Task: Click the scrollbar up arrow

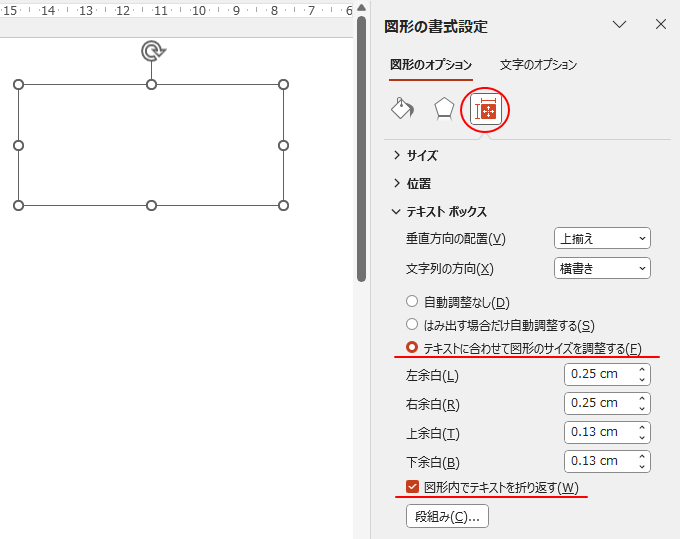Action: tap(362, 7)
